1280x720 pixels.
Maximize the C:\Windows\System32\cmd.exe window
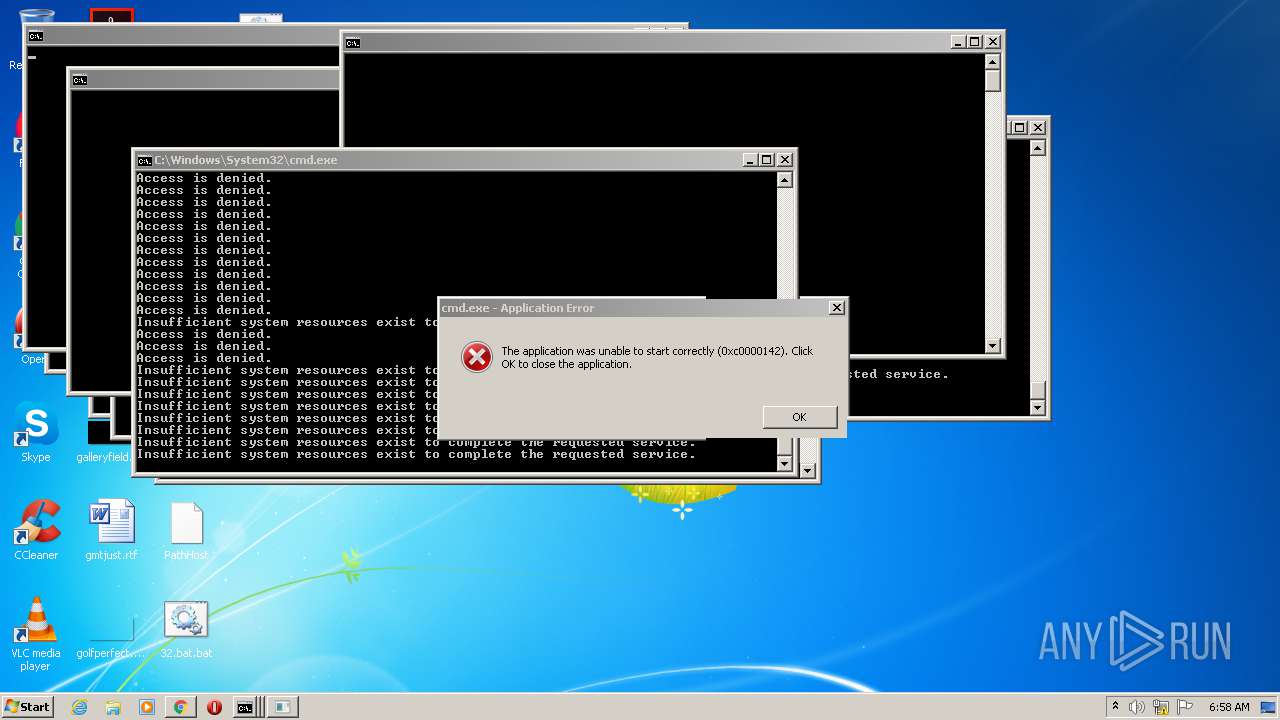coord(766,160)
